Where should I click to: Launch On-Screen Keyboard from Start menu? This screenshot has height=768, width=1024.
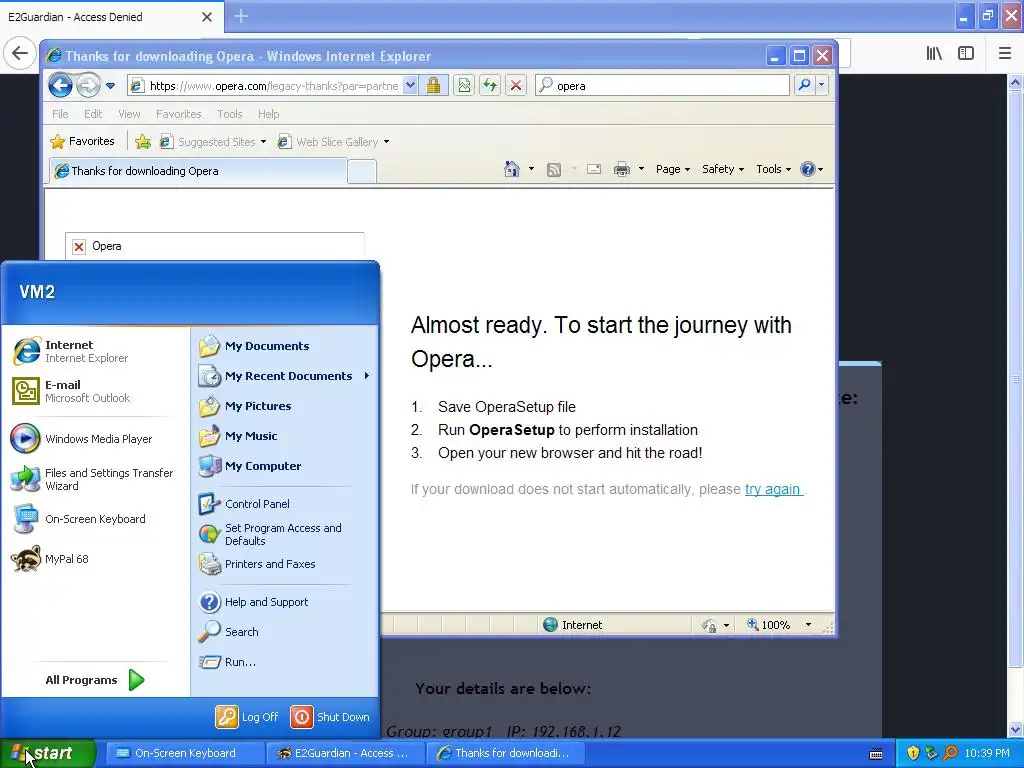(x=95, y=519)
